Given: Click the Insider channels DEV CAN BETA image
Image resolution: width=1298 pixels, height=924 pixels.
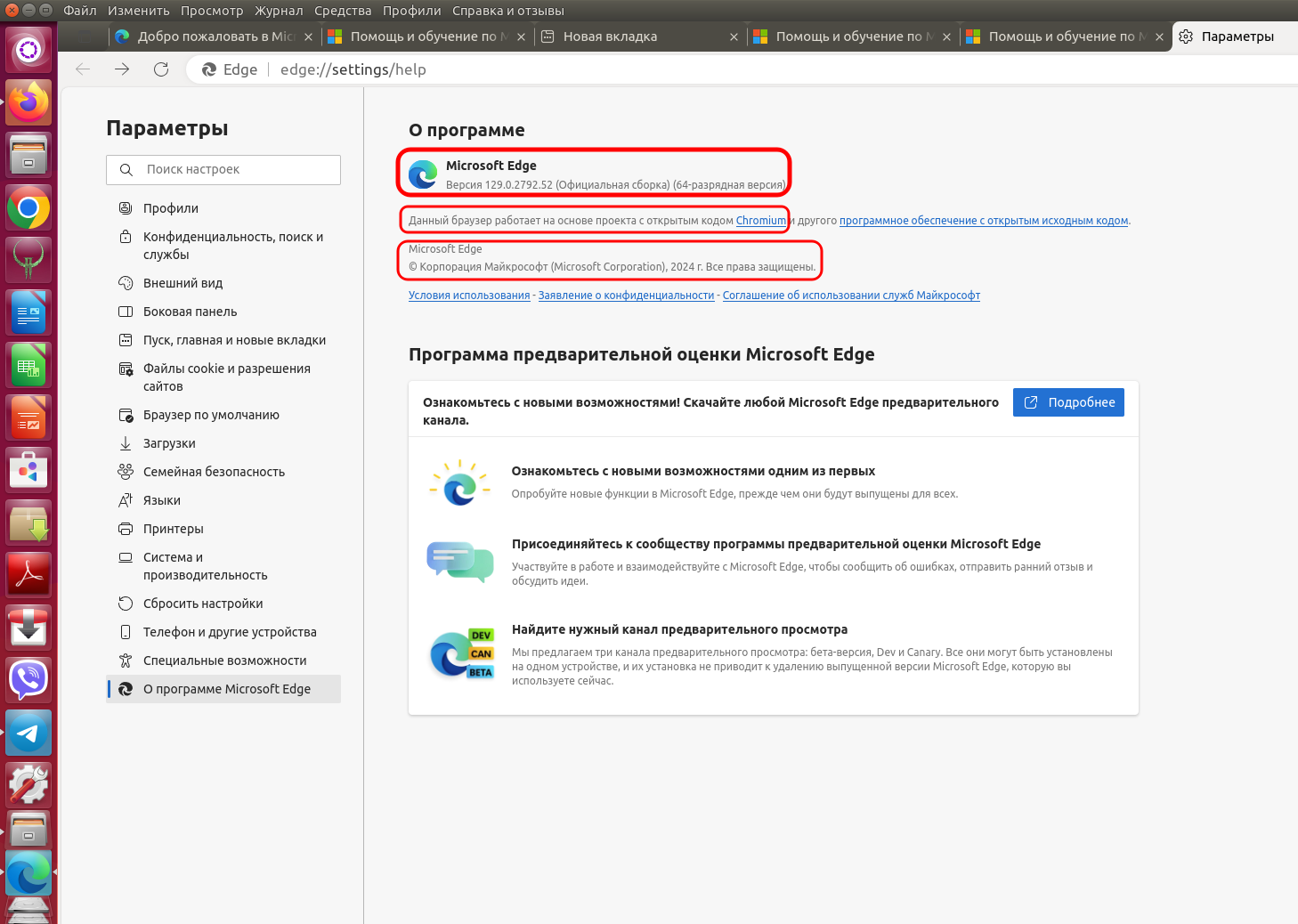Looking at the screenshot, I should click(x=461, y=654).
